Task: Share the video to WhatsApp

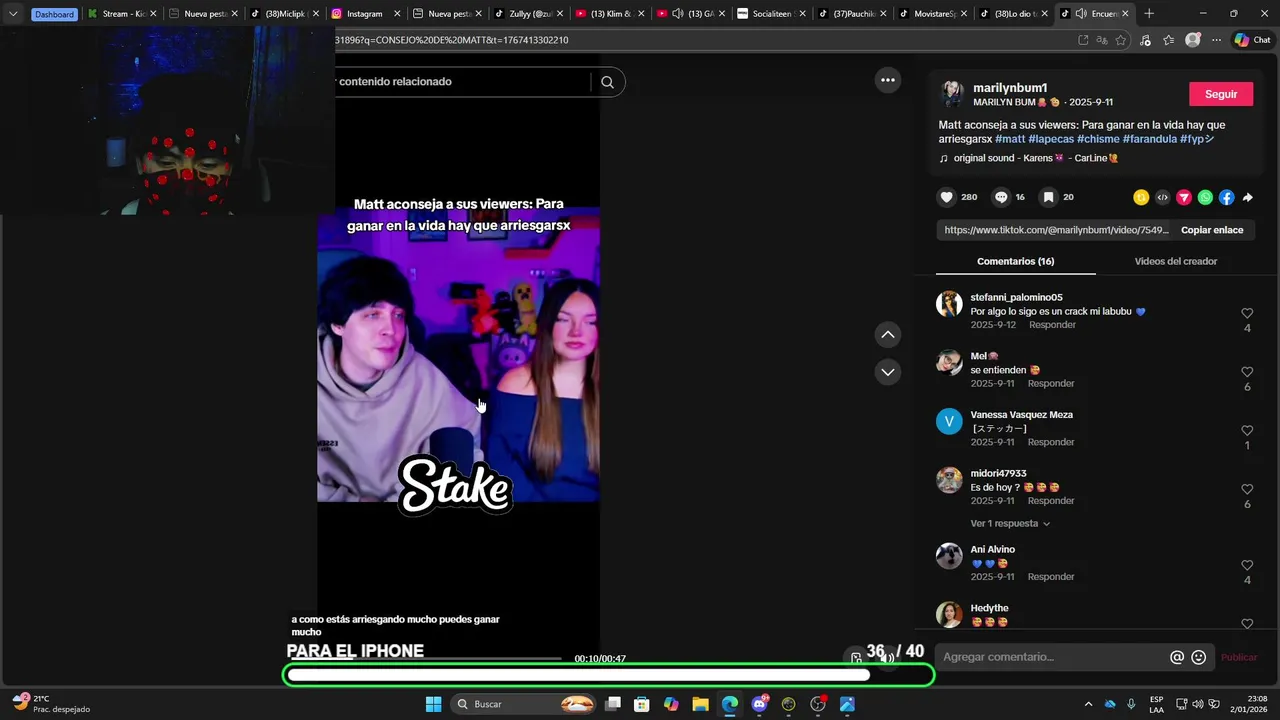Action: [1205, 197]
